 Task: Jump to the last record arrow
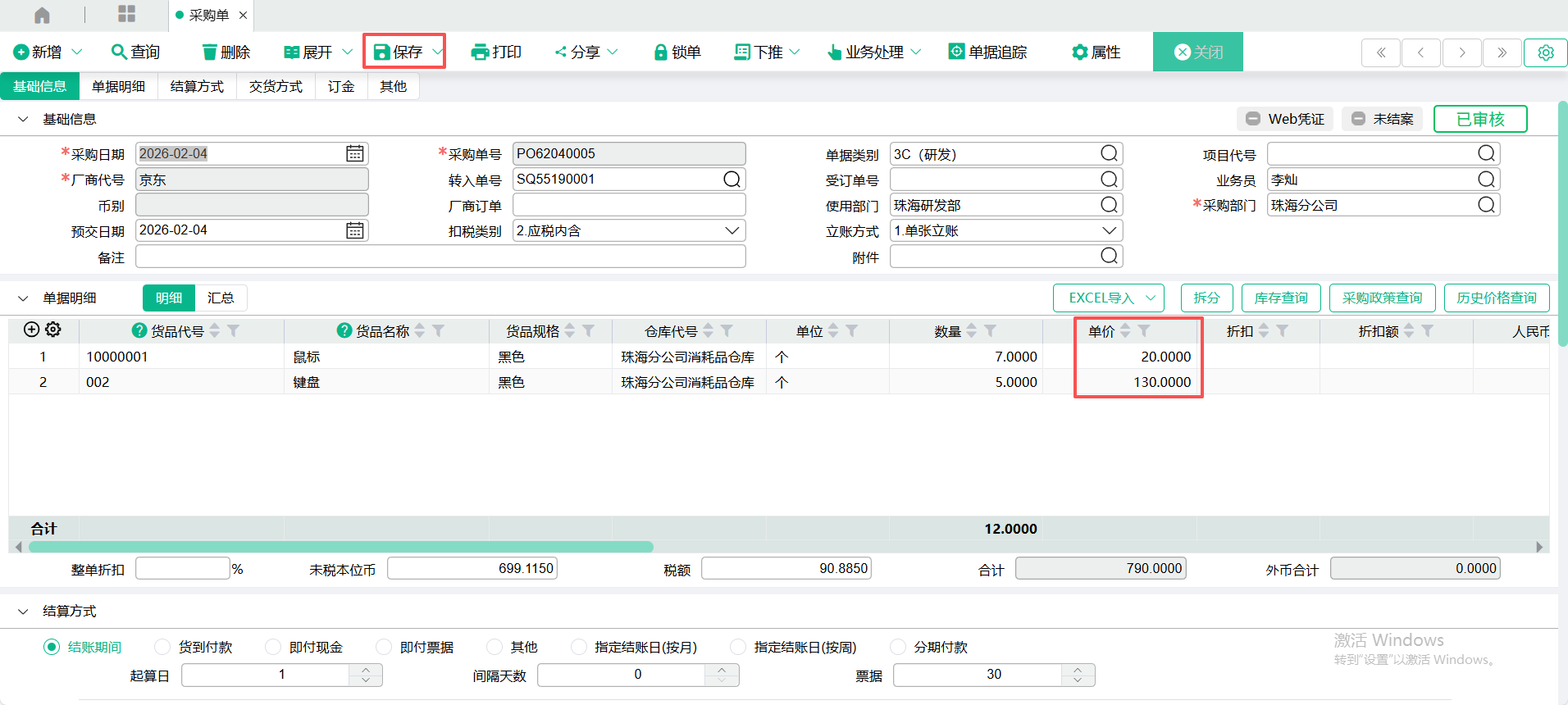pos(1502,52)
